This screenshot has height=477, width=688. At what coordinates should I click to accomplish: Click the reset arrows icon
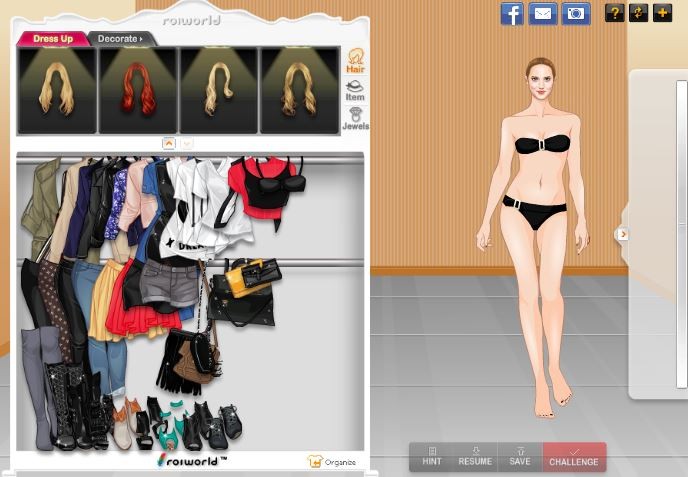638,13
